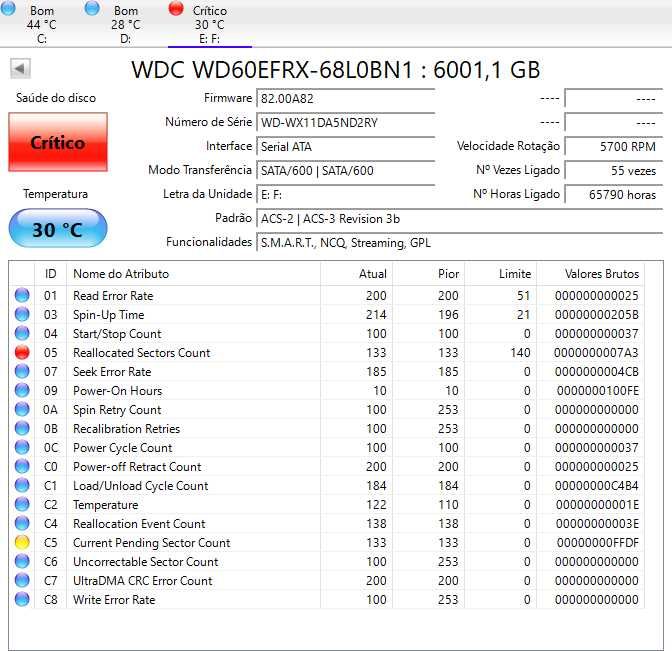This screenshot has width=672, height=651.
Task: Click the Spin-Up Time current value 214
Action: coord(376,315)
